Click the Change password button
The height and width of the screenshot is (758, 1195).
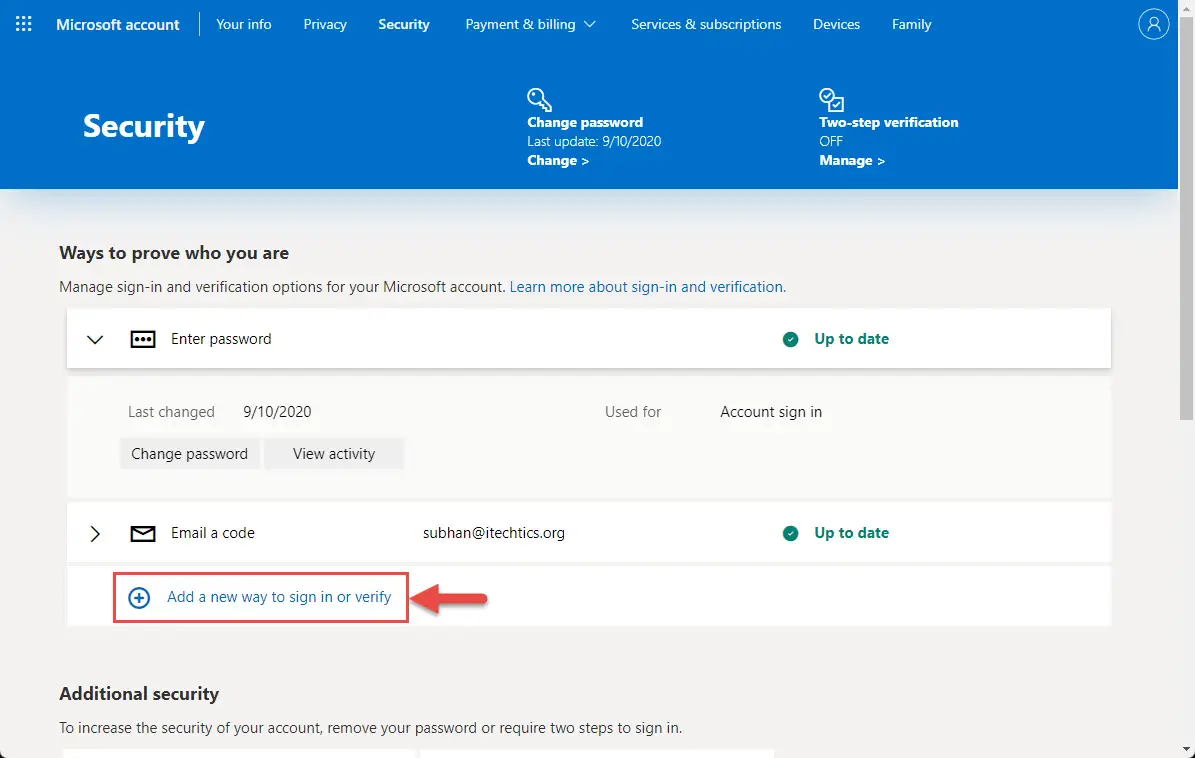[x=190, y=454]
